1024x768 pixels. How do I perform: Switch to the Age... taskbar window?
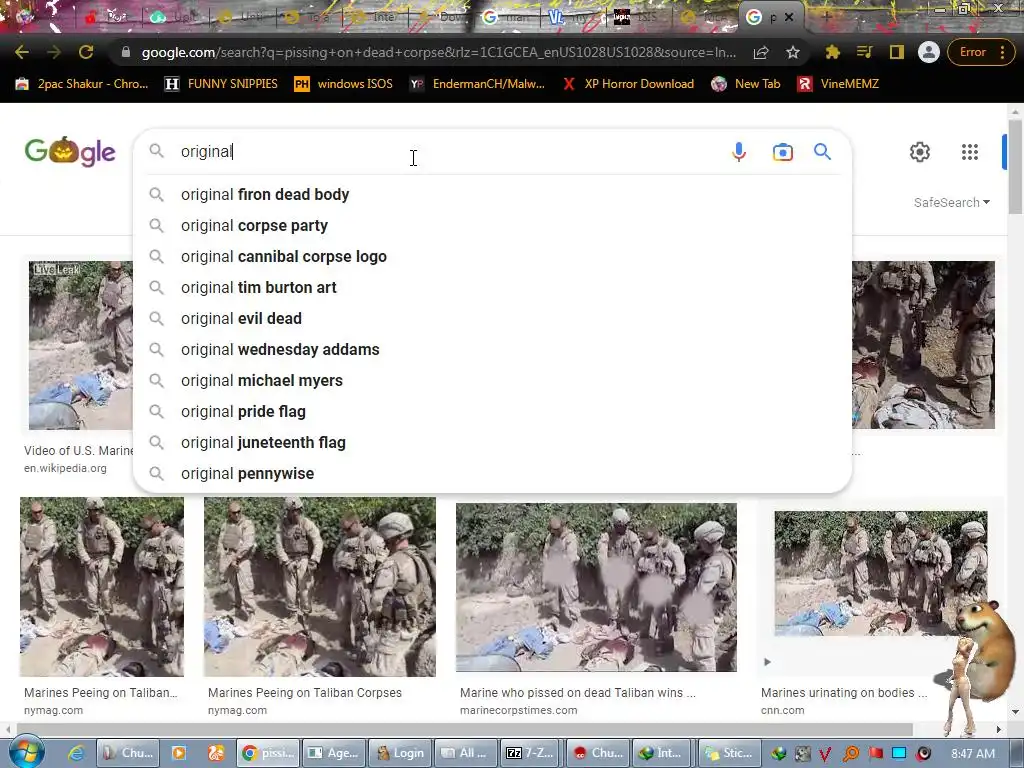(x=334, y=753)
